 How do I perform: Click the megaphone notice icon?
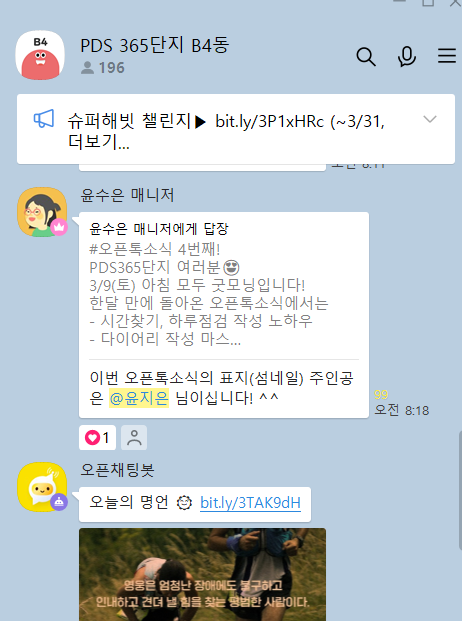coord(44,118)
